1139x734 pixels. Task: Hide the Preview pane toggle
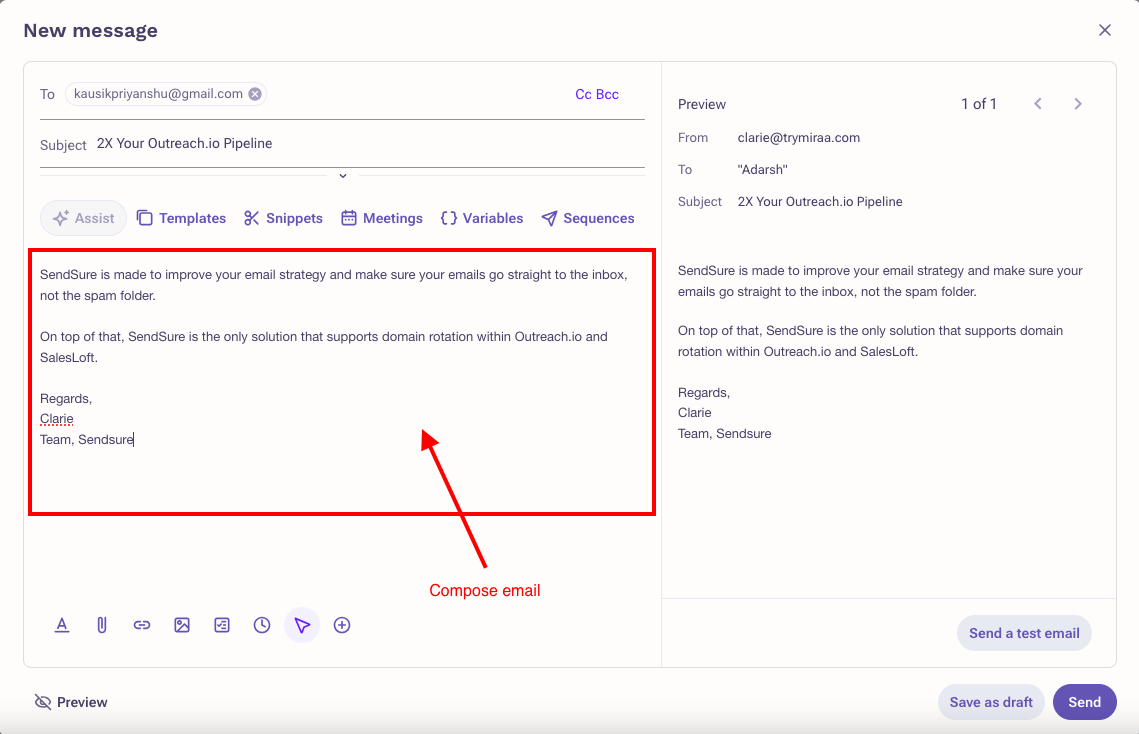click(71, 702)
